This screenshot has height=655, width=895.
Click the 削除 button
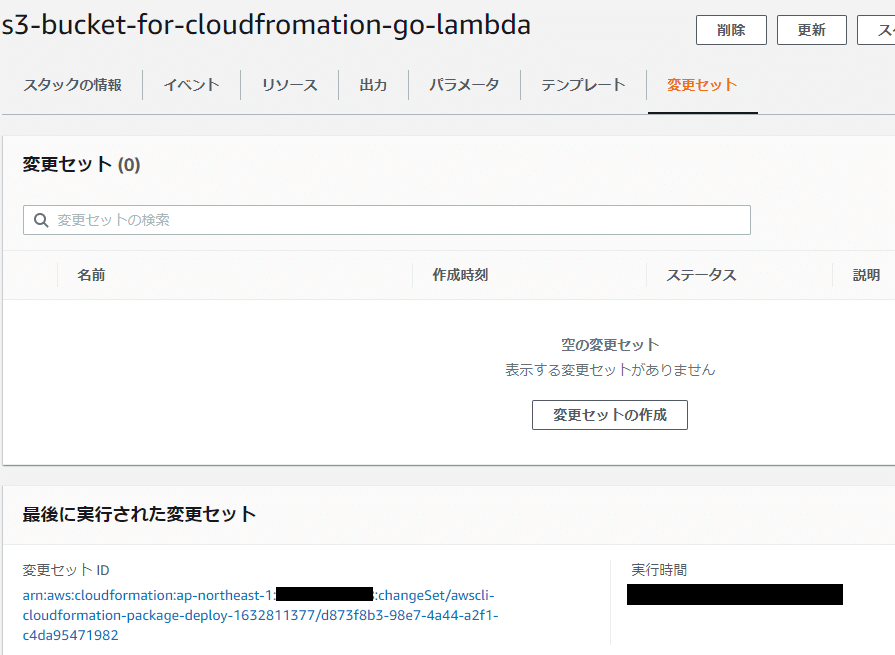(731, 30)
